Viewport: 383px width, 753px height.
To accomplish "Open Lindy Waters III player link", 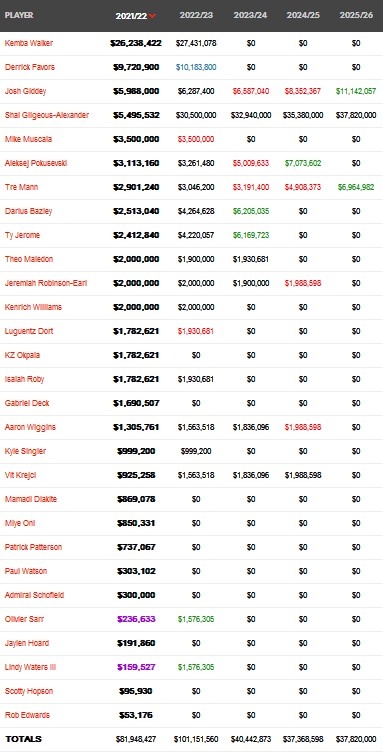I will click(x=30, y=667).
